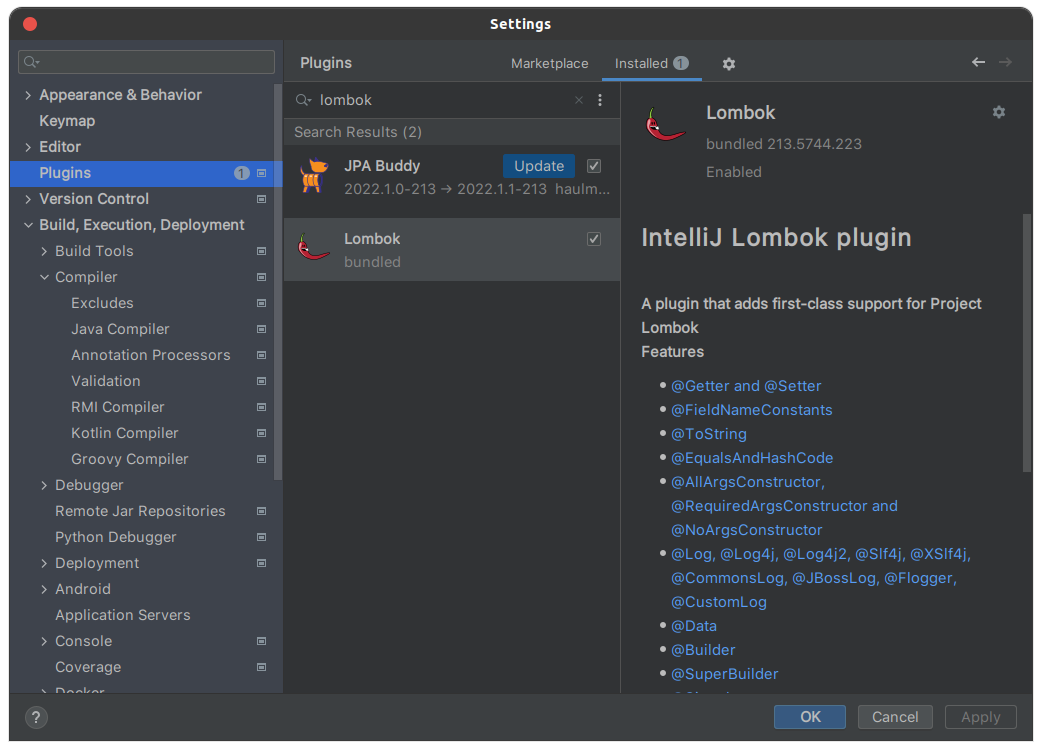This screenshot has width=1042, height=750.
Task: Click project-level icon beside Coverage
Action: pos(261,667)
